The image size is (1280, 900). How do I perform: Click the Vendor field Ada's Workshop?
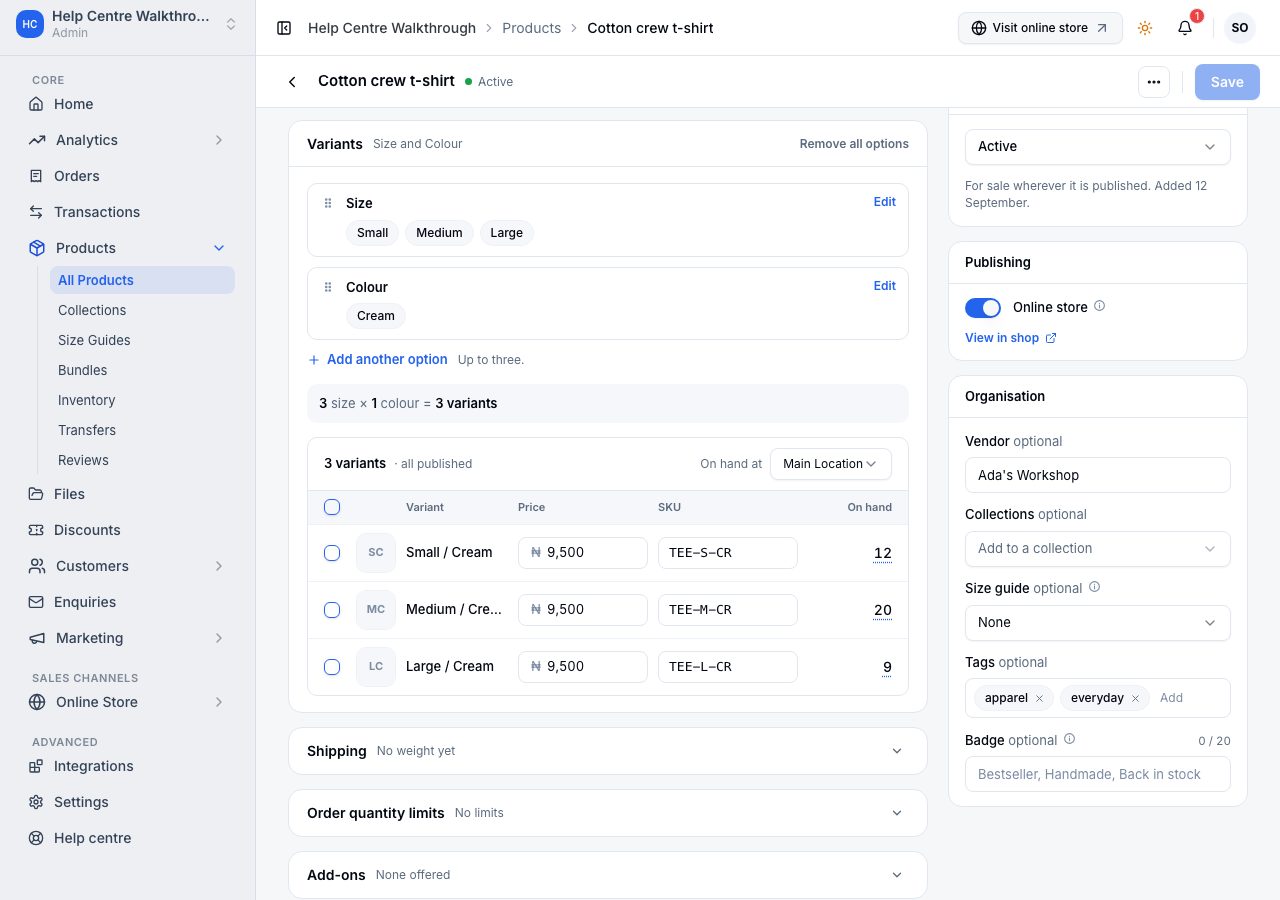[x=1098, y=475]
